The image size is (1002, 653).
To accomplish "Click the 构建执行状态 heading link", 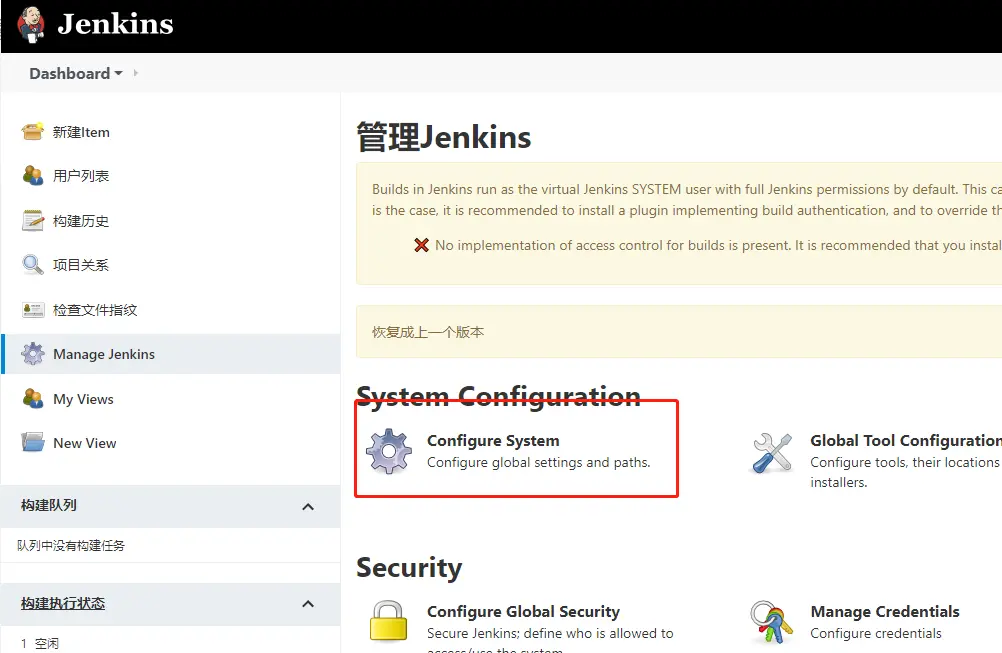I will click(63, 603).
